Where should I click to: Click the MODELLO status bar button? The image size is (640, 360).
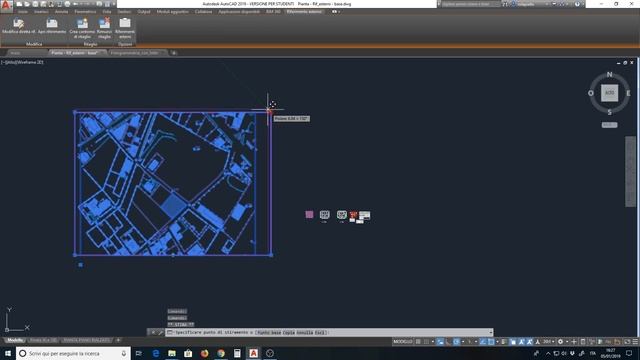(x=403, y=342)
